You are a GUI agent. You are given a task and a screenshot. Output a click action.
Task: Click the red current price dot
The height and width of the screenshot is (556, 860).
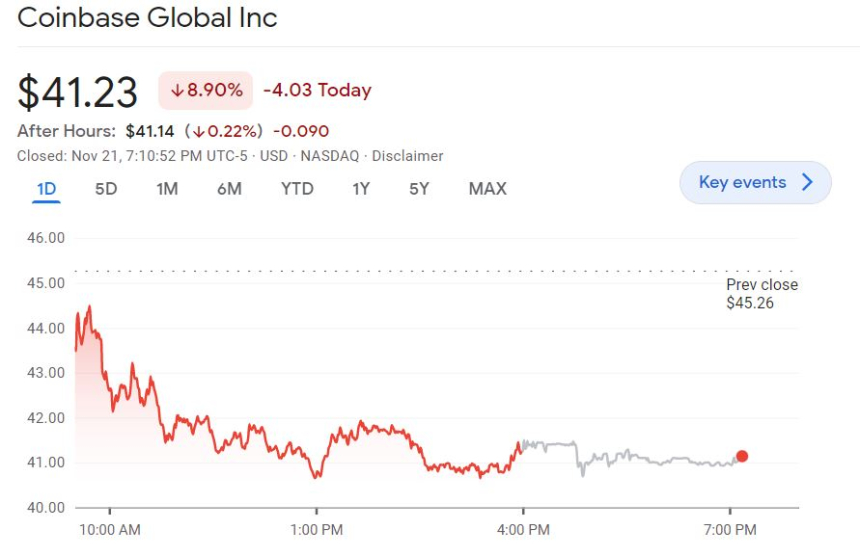point(742,457)
